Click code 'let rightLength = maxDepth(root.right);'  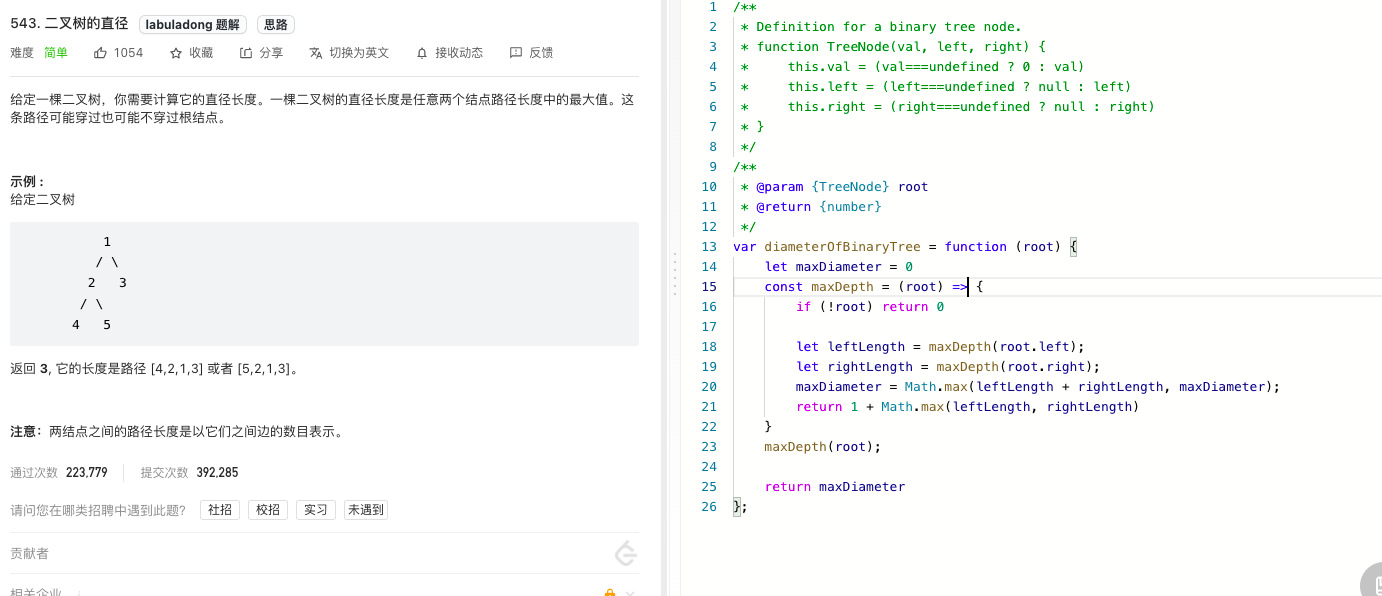point(948,367)
